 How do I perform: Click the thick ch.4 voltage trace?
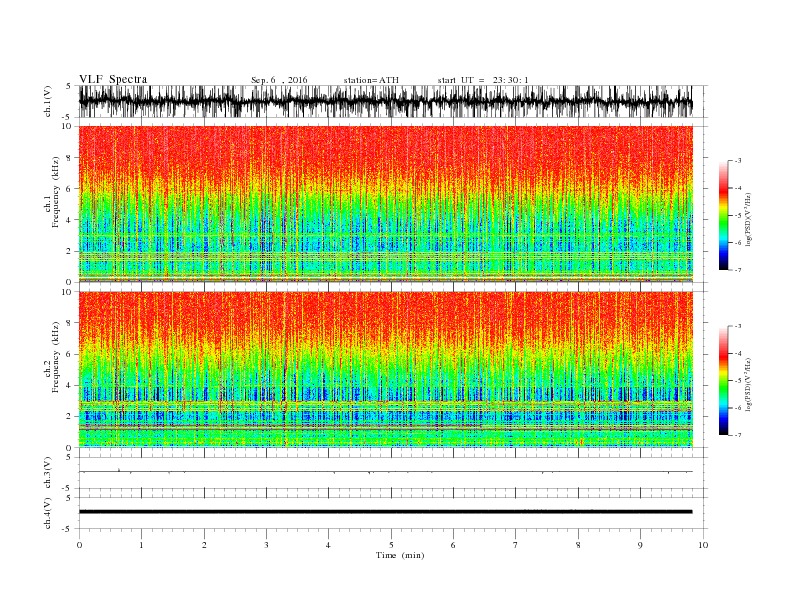(385, 512)
